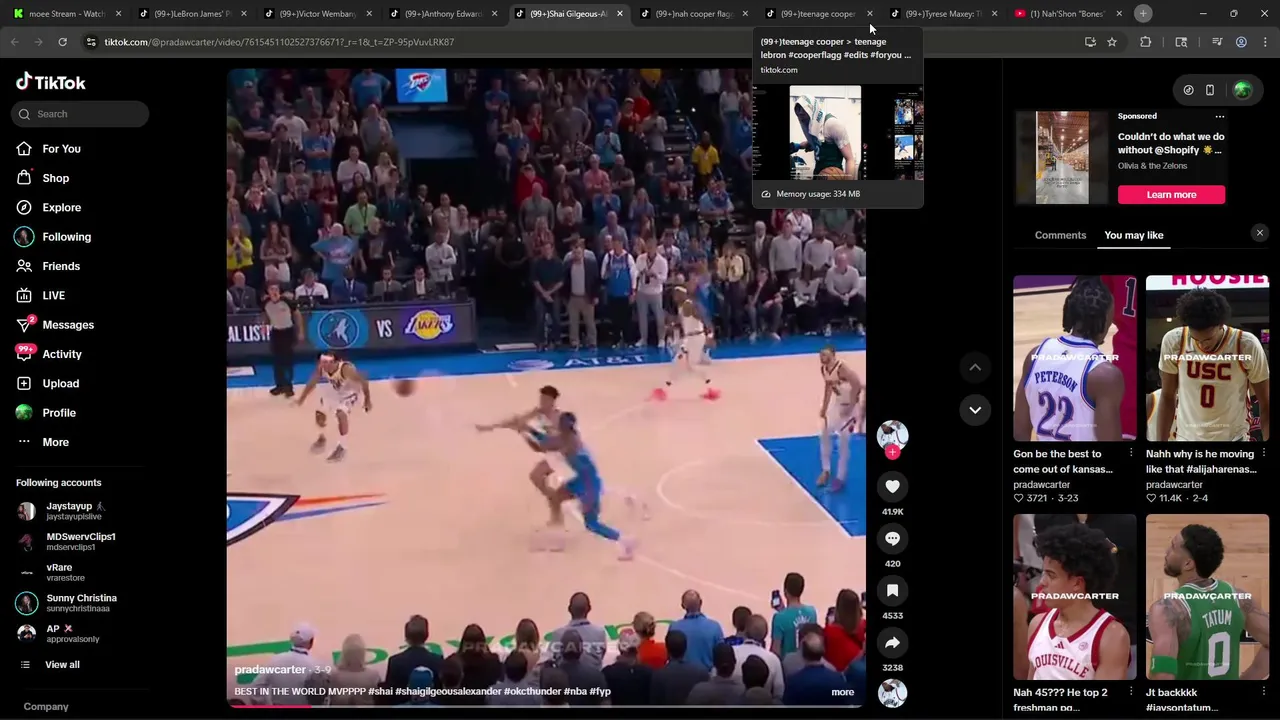1280x720 pixels.
Task: Open the Following sidebar icon
Action: click(24, 237)
